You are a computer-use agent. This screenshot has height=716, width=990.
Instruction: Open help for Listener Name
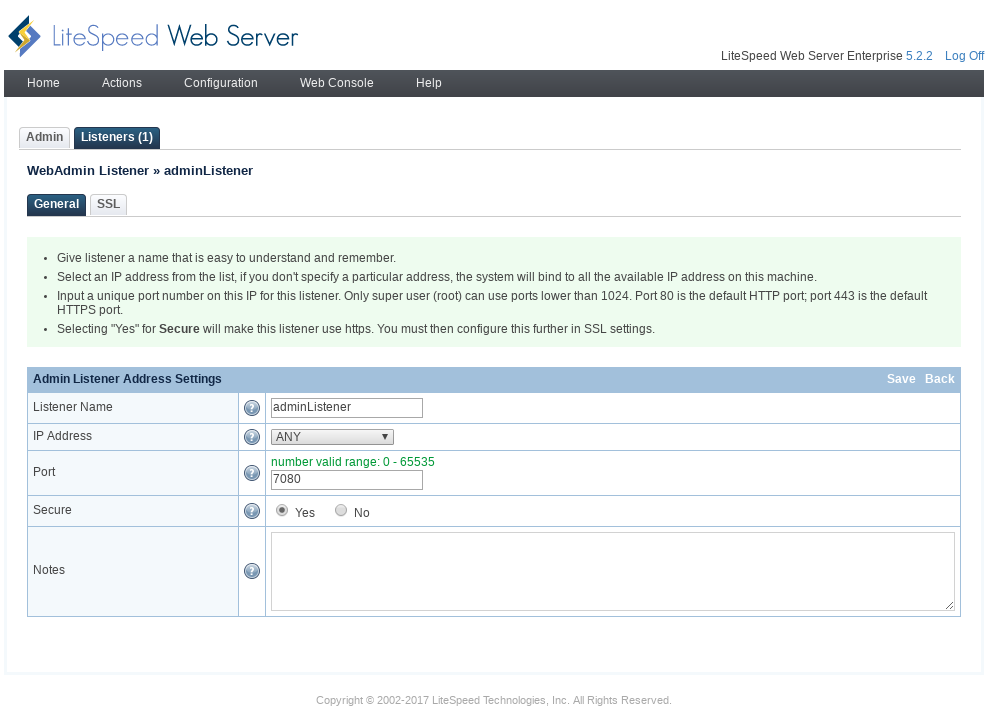click(252, 408)
